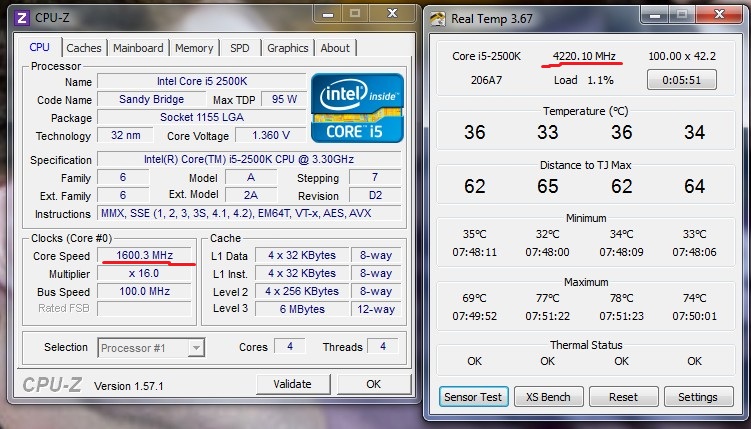
Task: Select the CPU tab
Action: 39,47
